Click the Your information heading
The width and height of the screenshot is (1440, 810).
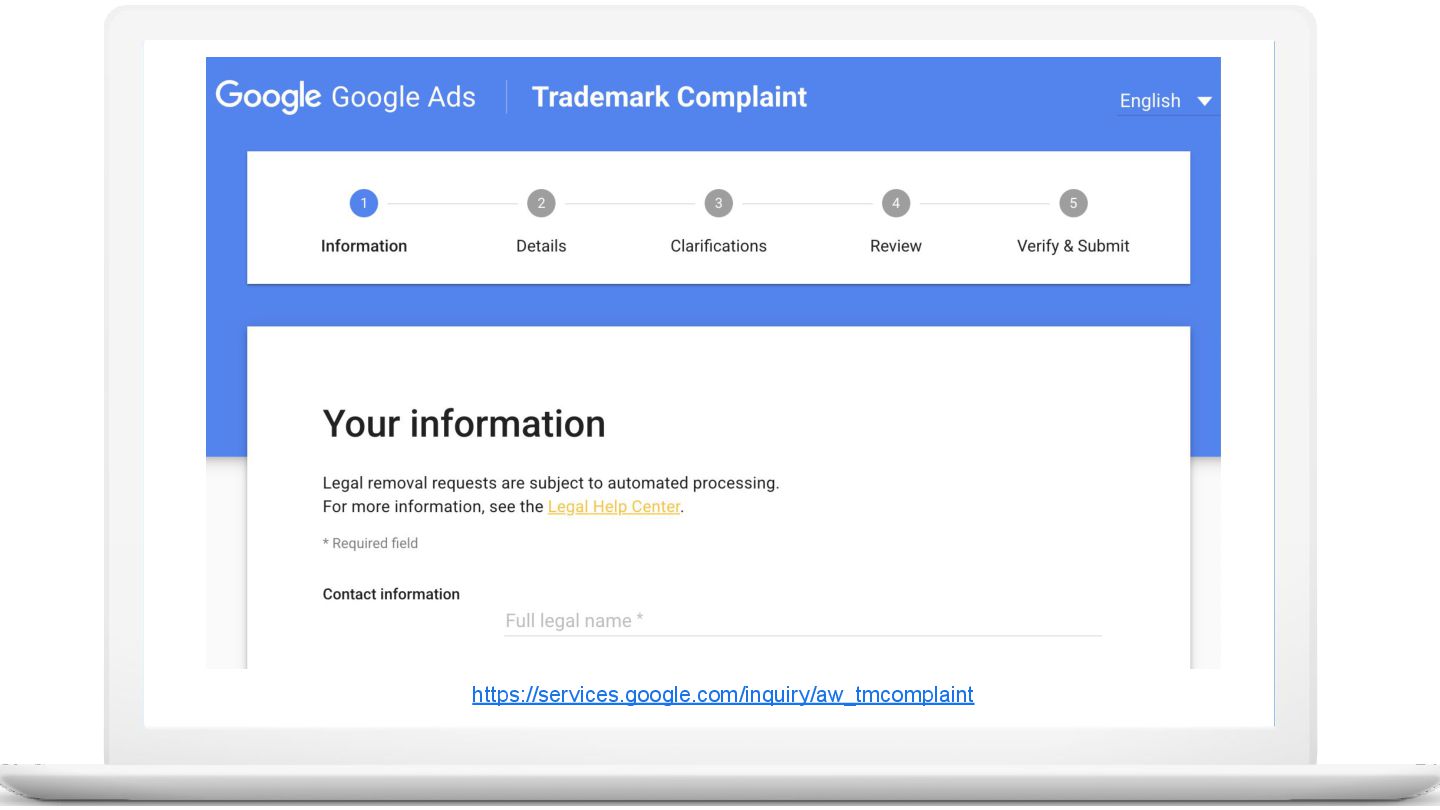(464, 424)
